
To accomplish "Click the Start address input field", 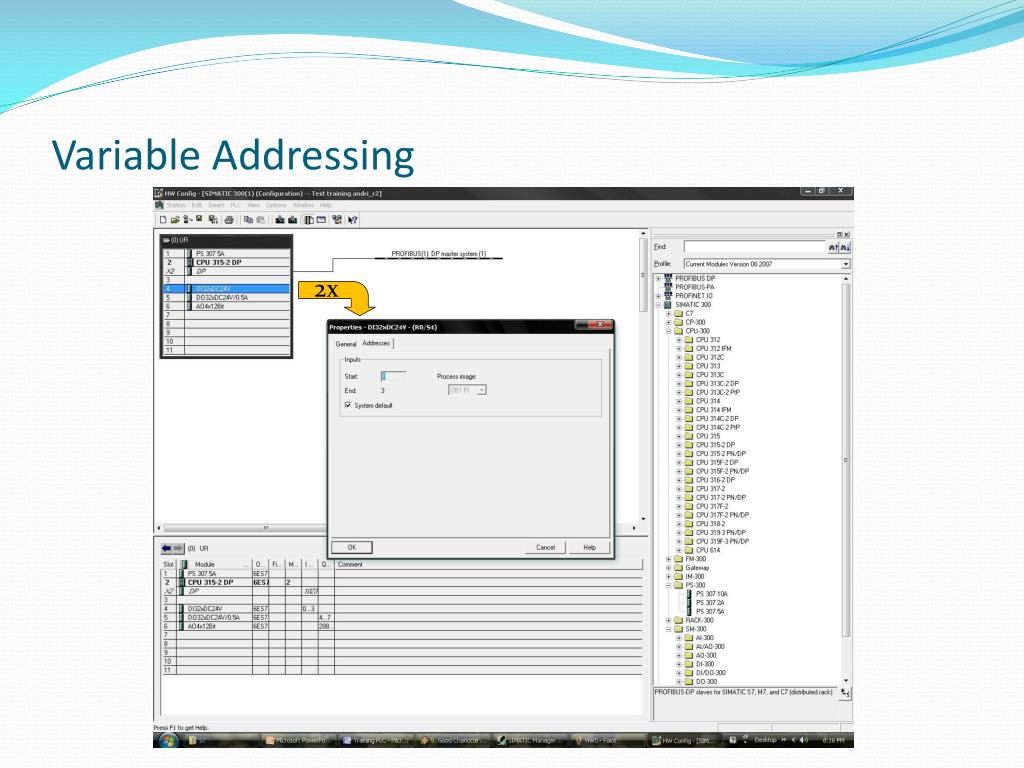I will coord(392,376).
